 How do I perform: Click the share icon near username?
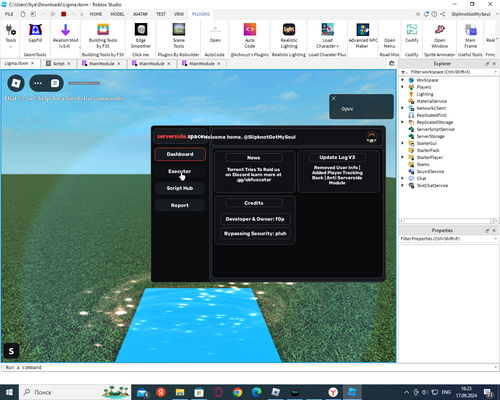[442, 14]
